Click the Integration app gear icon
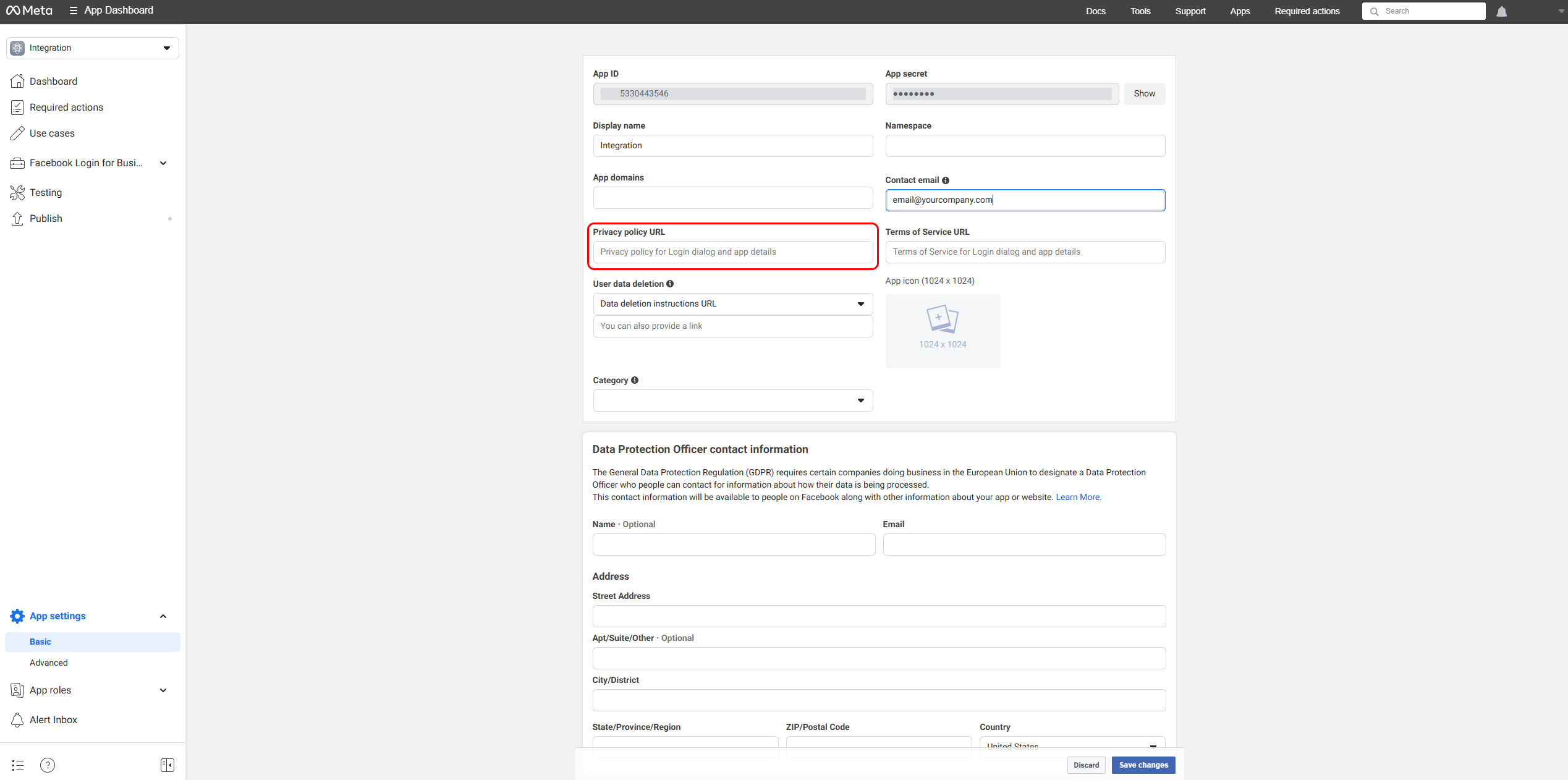Image resolution: width=1568 pixels, height=780 pixels. (x=17, y=48)
